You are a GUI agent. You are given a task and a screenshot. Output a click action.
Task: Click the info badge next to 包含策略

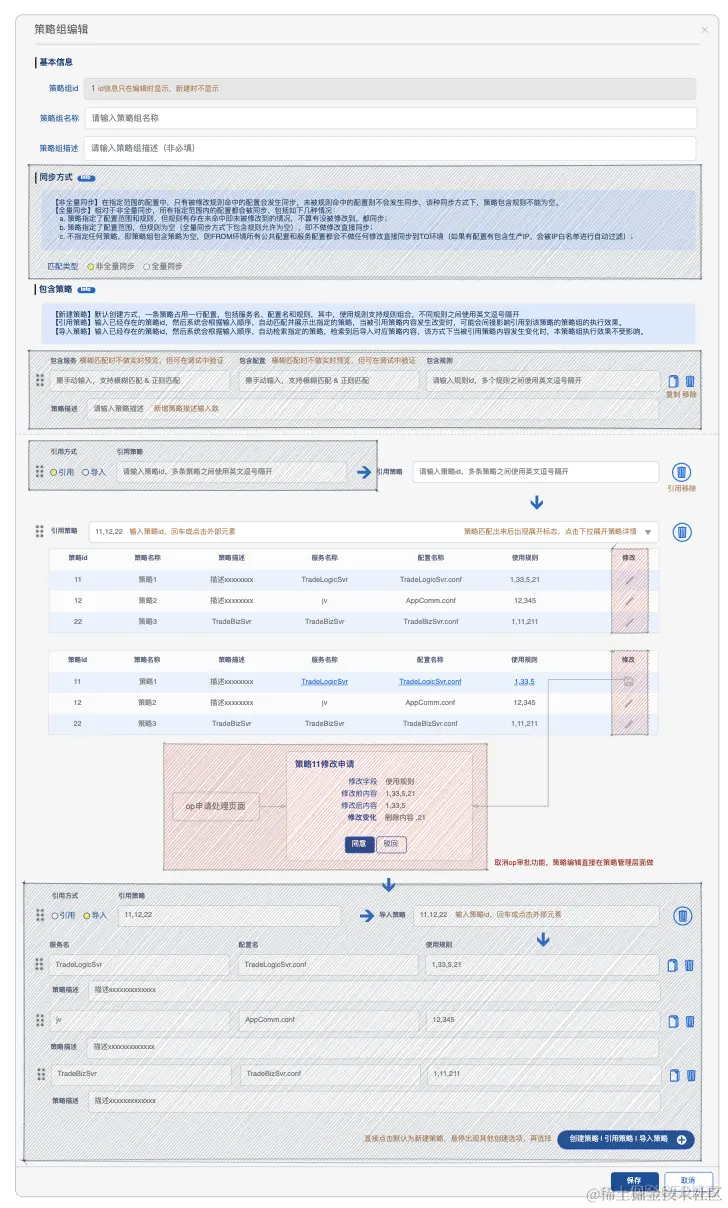point(86,289)
